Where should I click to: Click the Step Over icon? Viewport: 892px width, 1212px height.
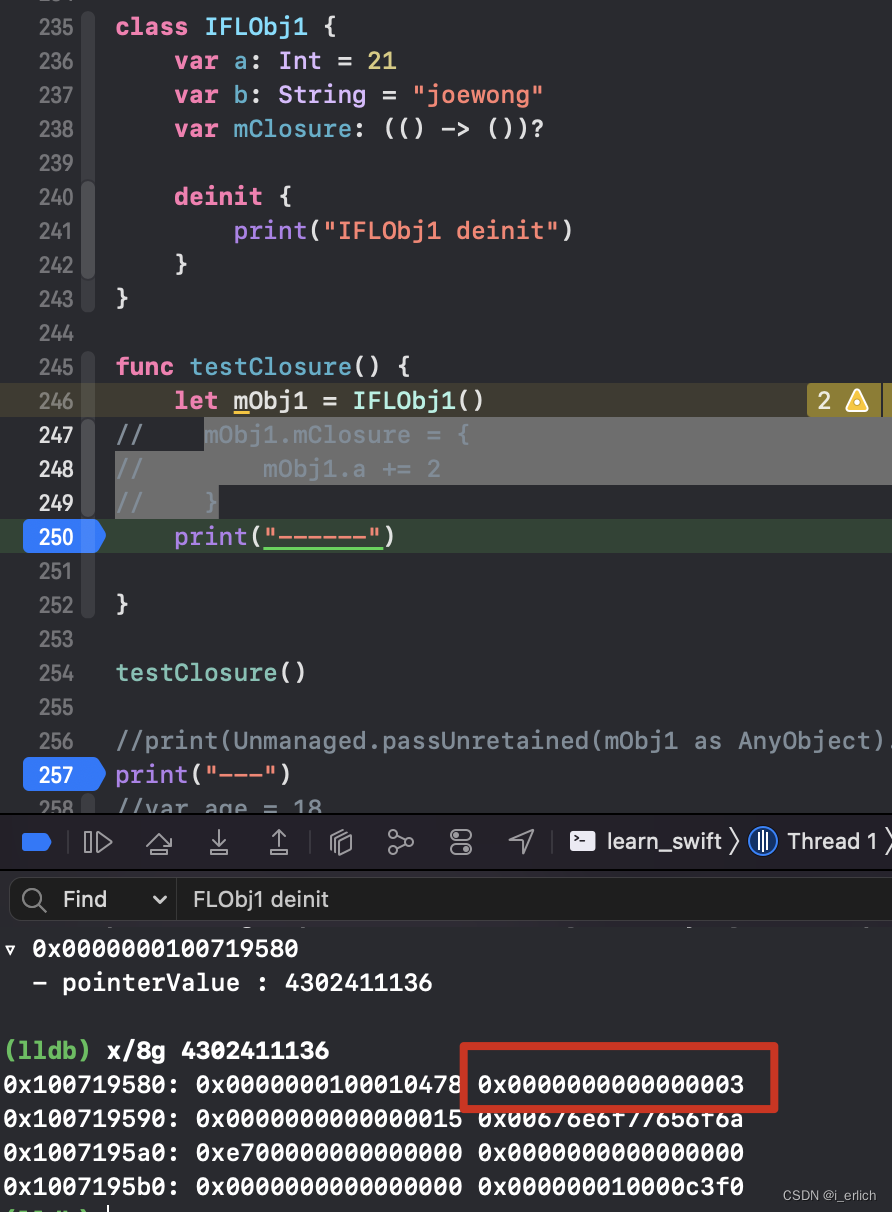pos(158,842)
